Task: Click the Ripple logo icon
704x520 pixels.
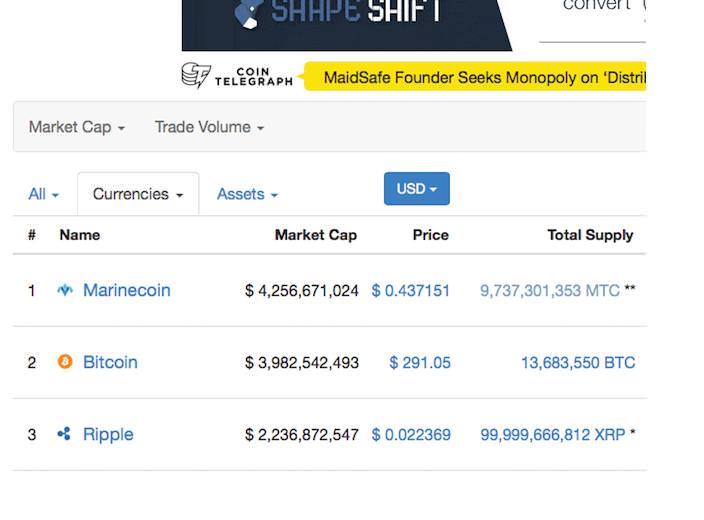Action: (64, 434)
